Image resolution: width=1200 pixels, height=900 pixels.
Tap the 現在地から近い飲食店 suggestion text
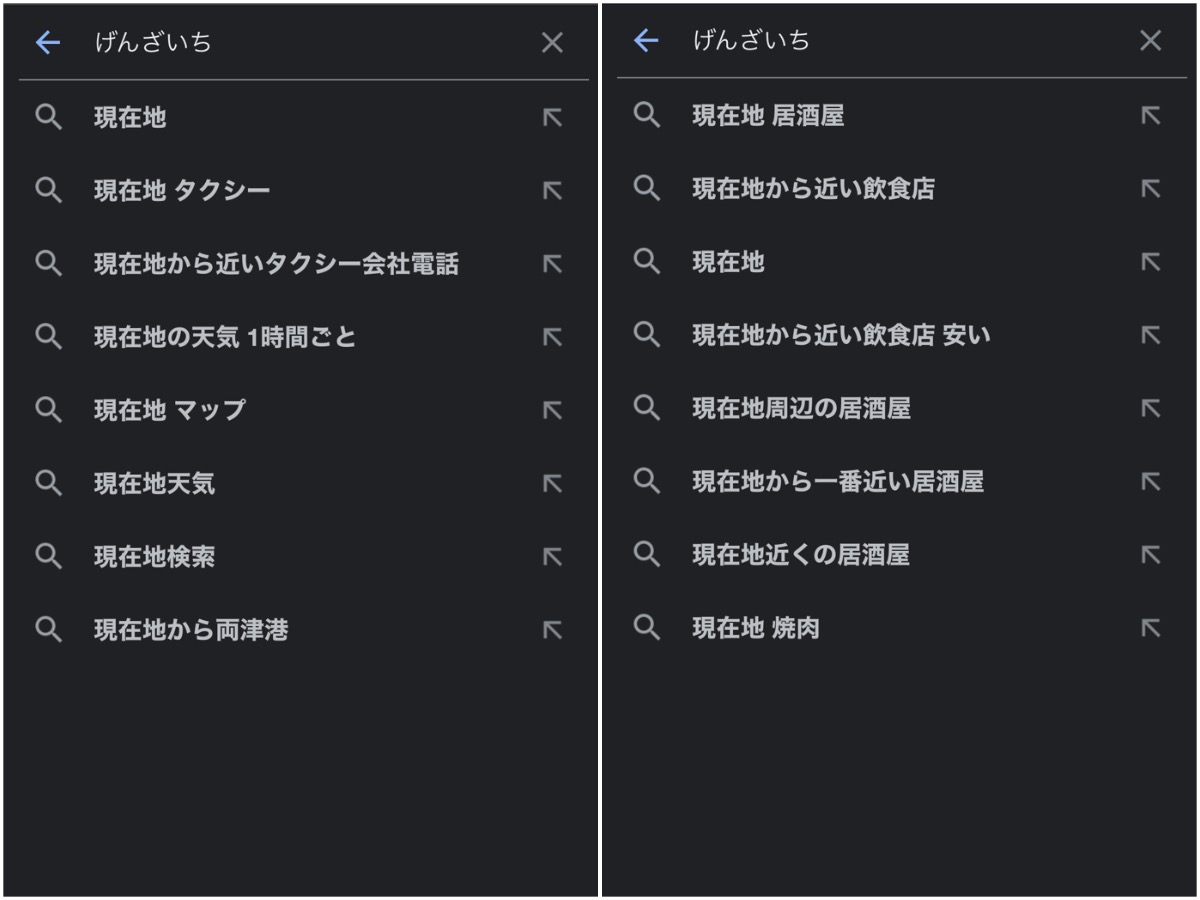click(813, 189)
